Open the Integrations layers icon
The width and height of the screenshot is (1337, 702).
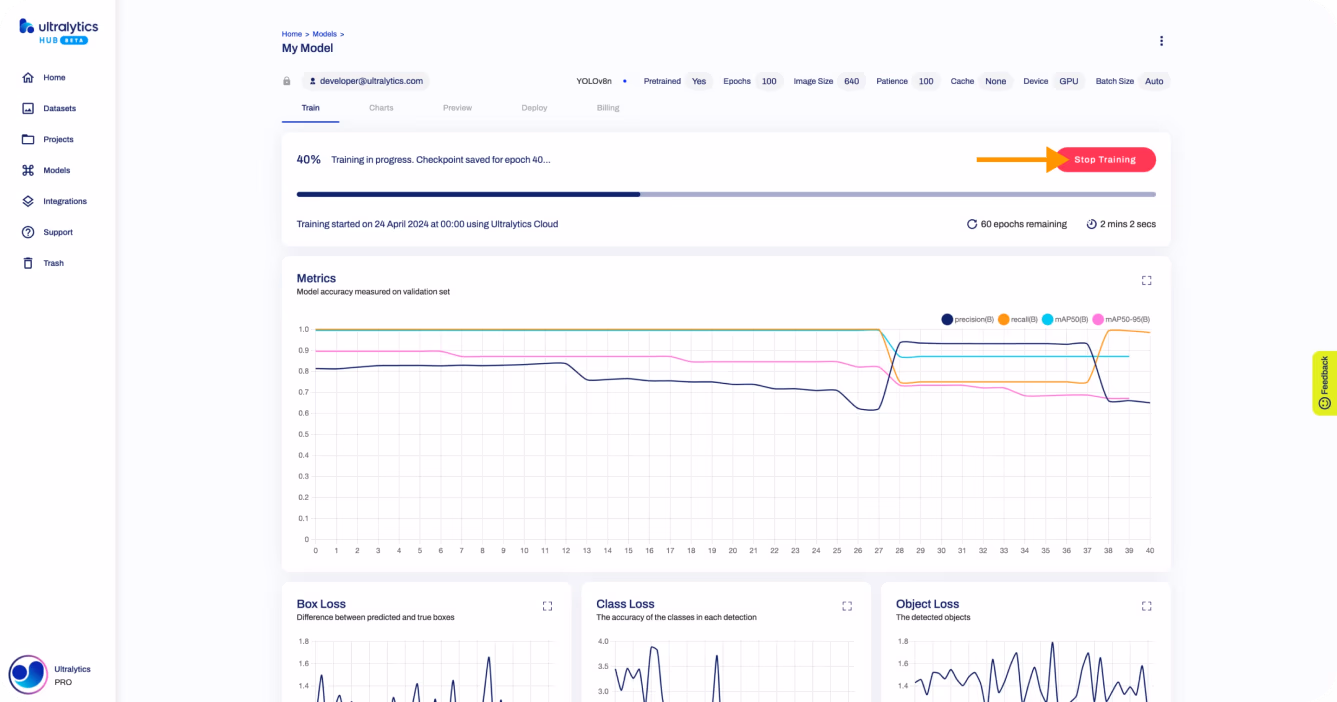pos(28,201)
